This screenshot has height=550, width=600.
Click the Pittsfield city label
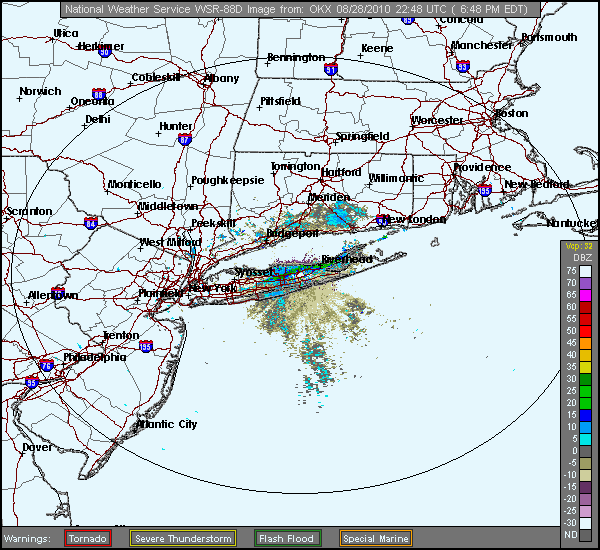(x=280, y=101)
